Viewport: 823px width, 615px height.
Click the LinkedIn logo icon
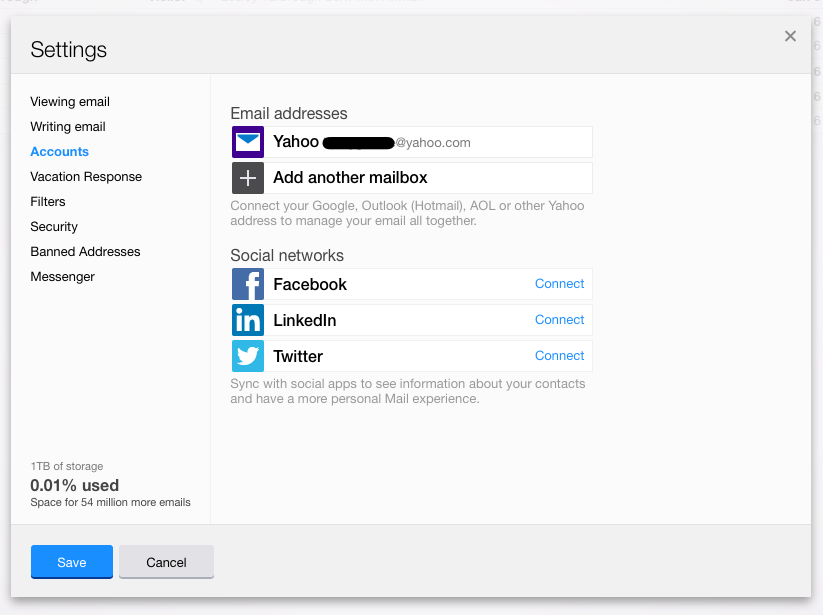(248, 320)
